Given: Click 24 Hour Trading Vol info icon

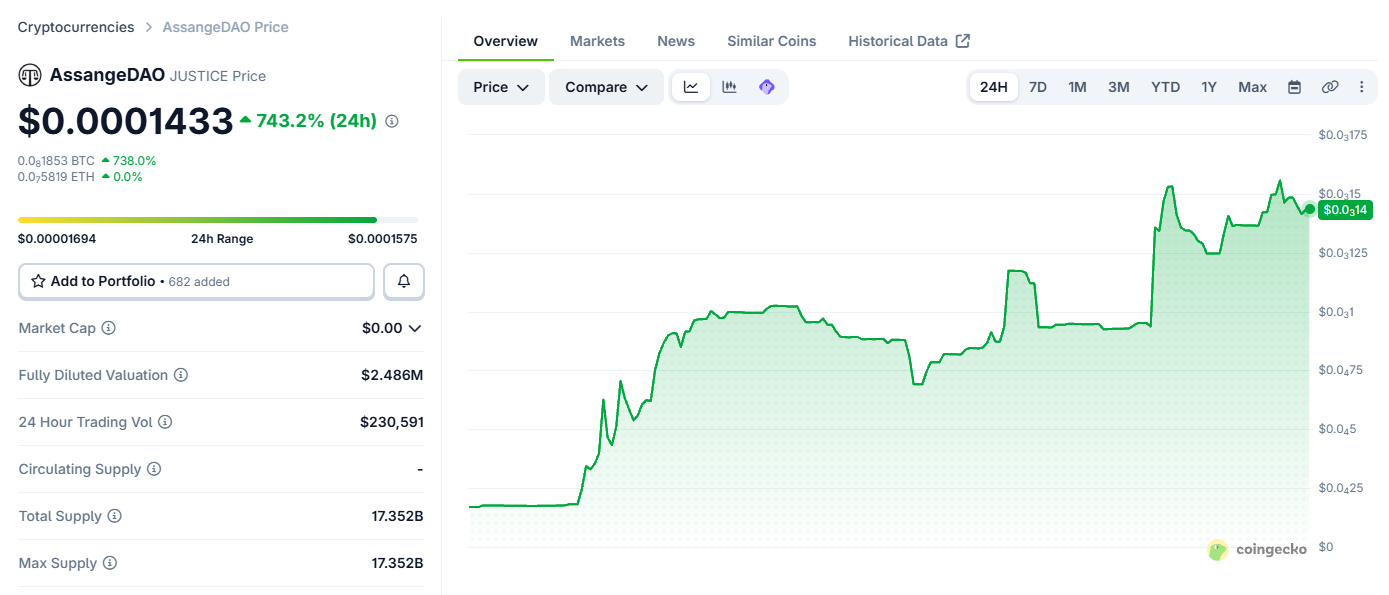Looking at the screenshot, I should click(165, 422).
